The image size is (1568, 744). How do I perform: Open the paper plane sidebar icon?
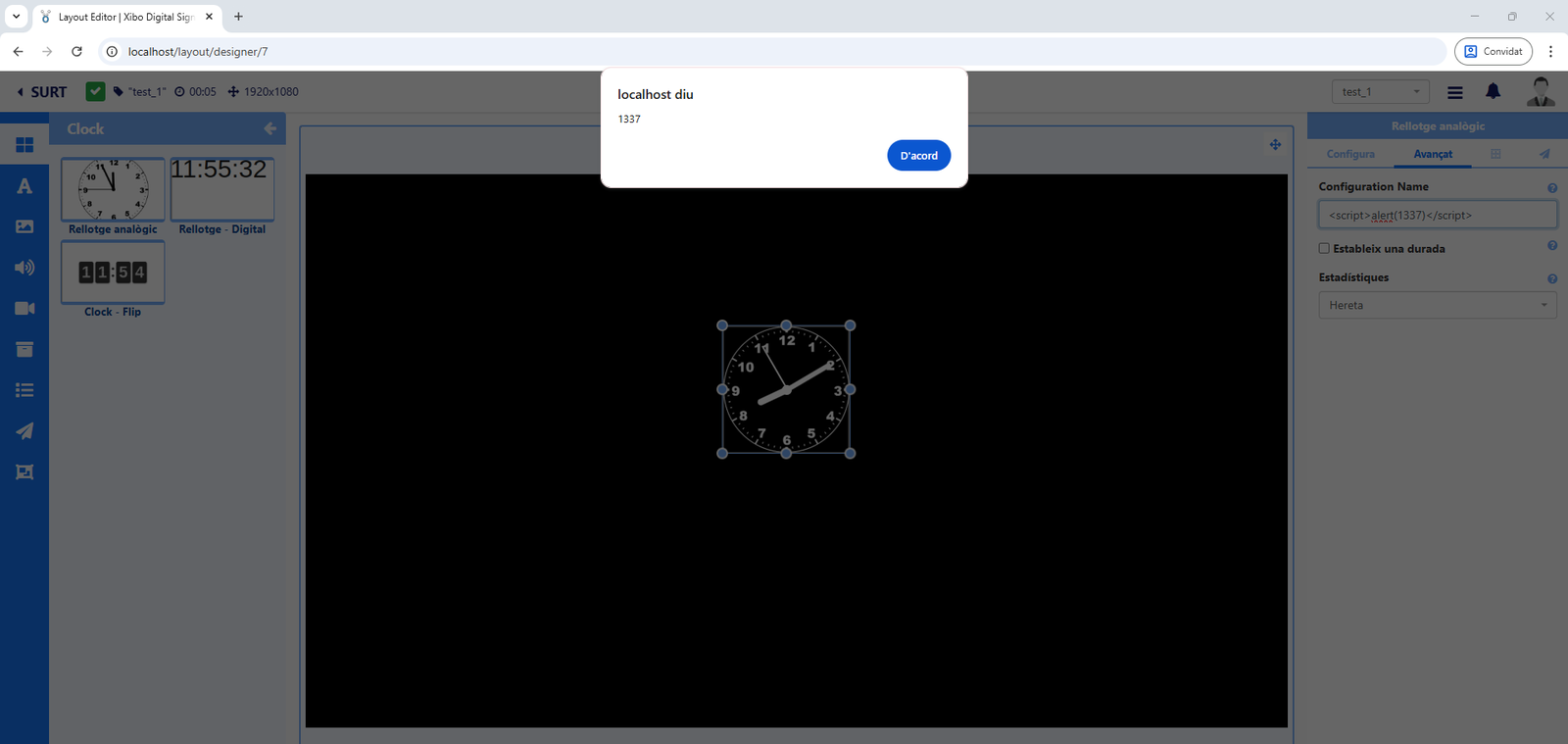(x=24, y=431)
